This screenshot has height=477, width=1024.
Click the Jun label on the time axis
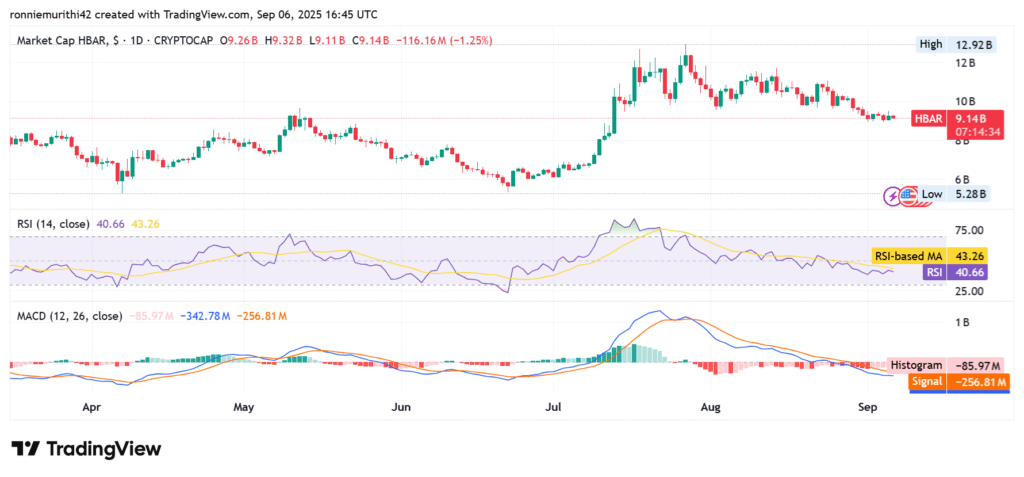[x=400, y=407]
